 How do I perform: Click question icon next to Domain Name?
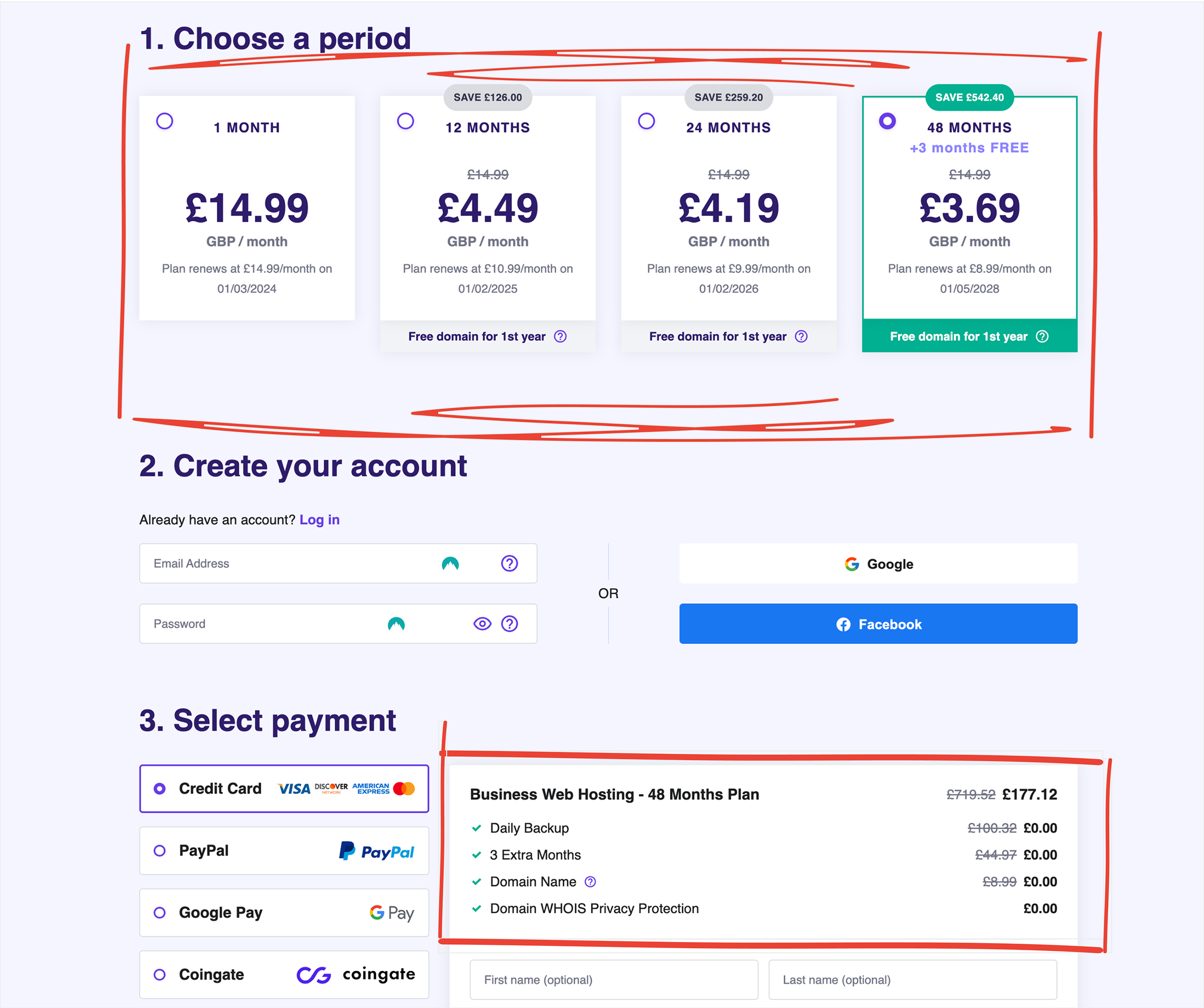coord(590,882)
